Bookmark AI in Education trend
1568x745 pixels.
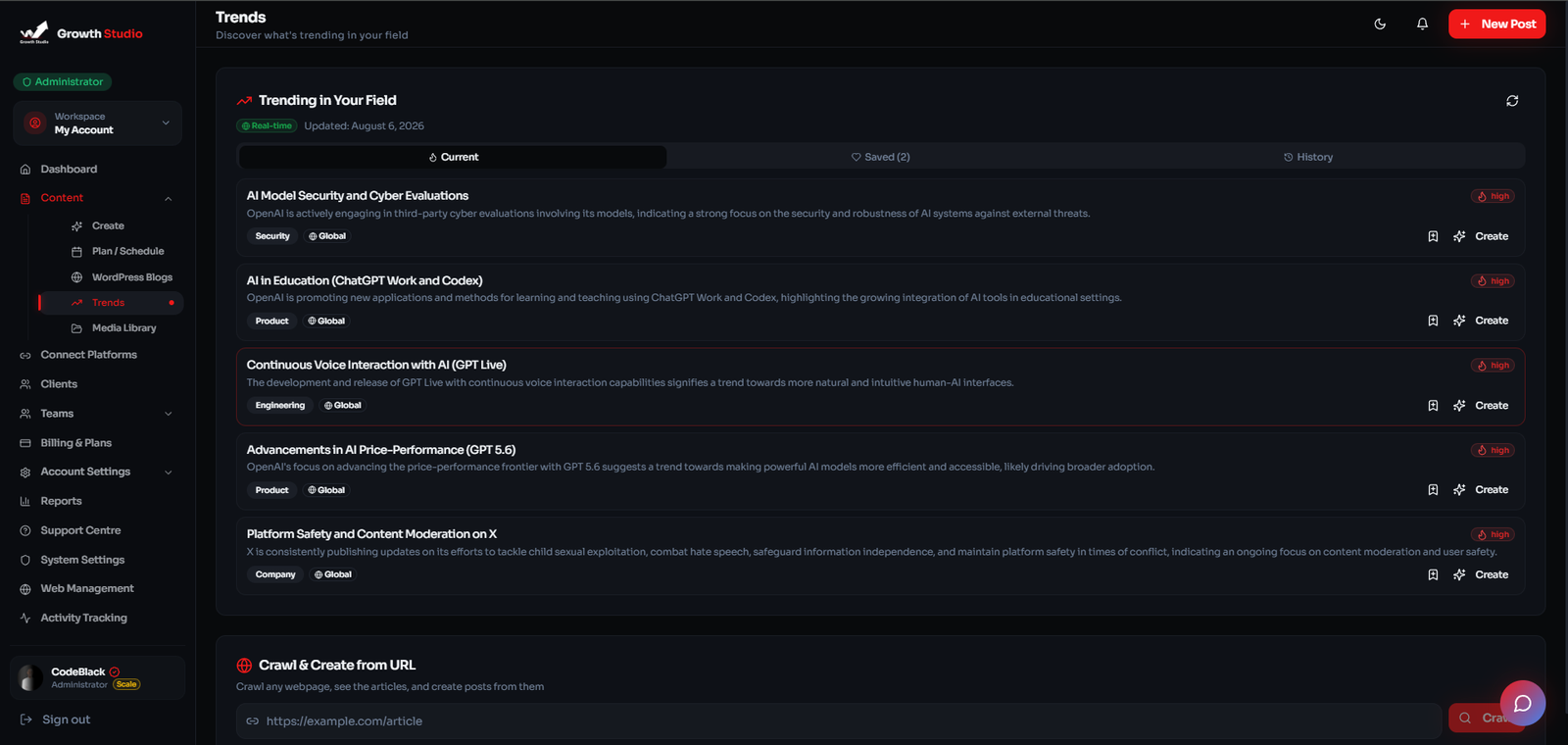(x=1433, y=321)
